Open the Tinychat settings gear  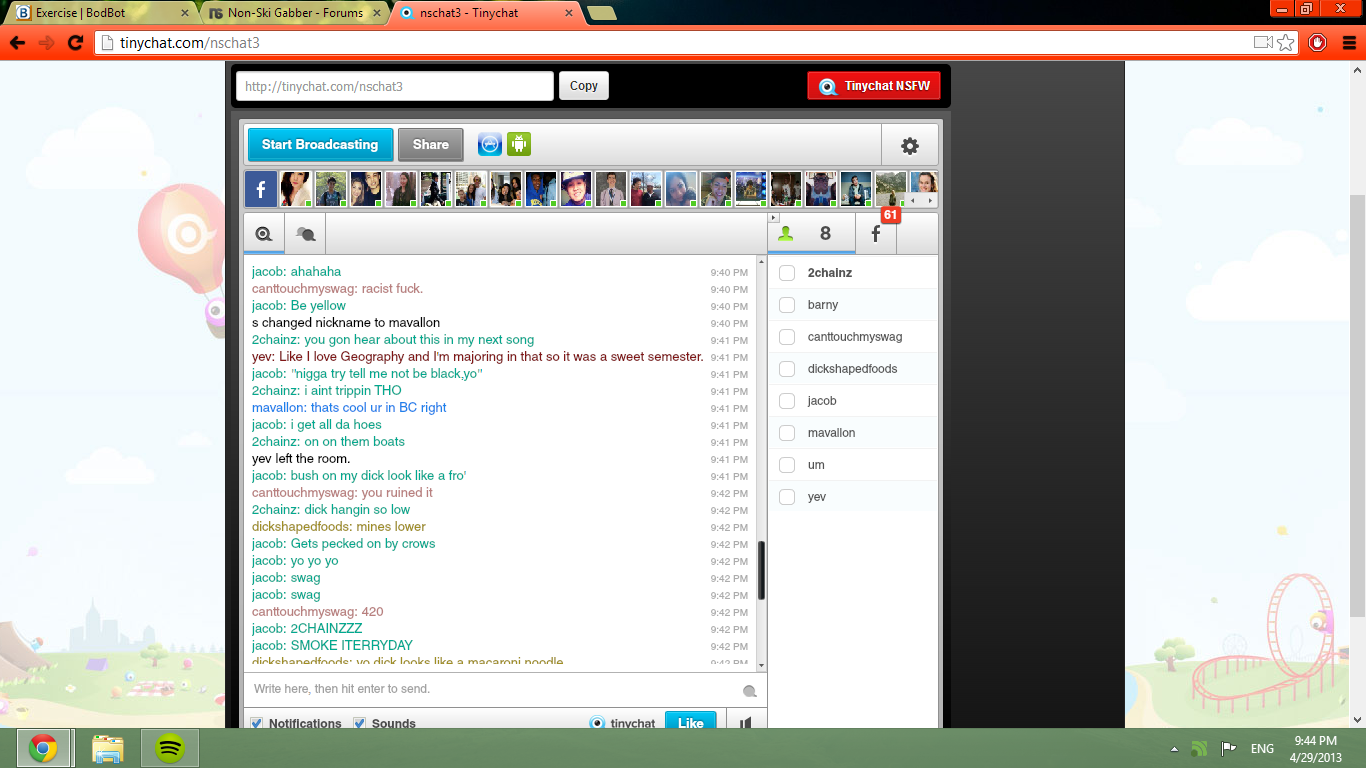tap(909, 144)
